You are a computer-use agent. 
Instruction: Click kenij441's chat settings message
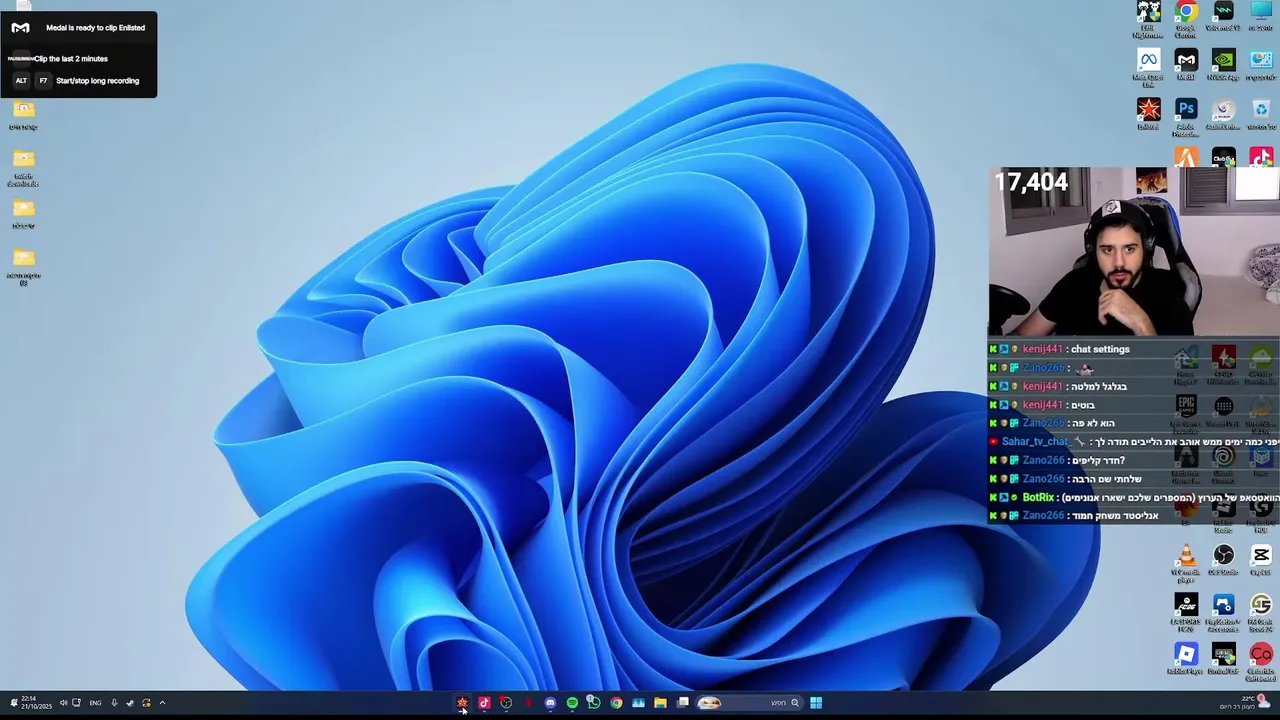pos(1060,349)
